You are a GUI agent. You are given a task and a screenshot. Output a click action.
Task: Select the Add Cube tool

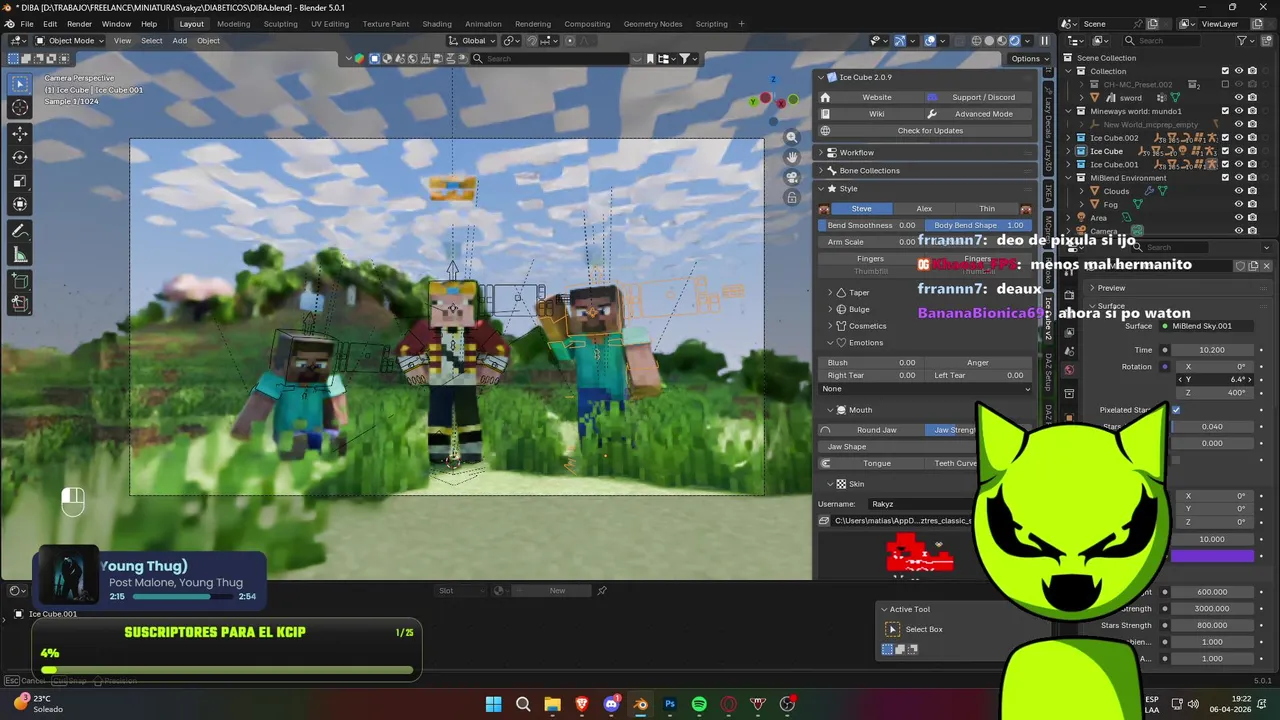(x=20, y=282)
